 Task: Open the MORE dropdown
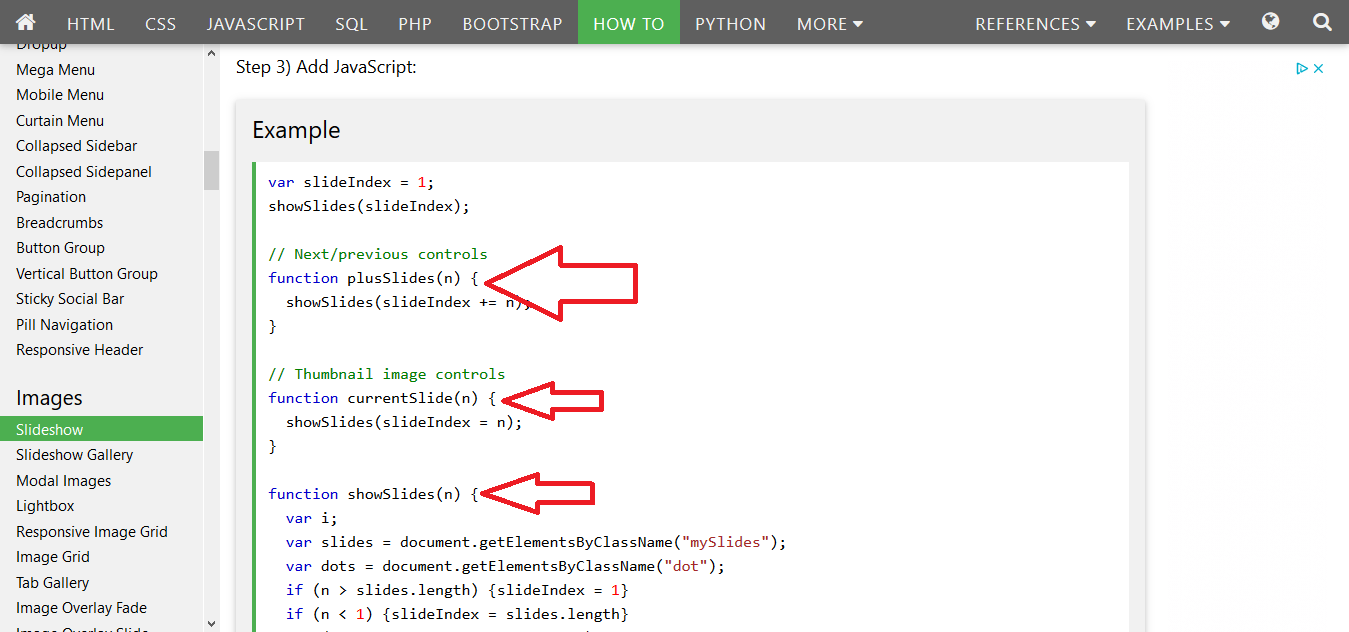tap(828, 22)
